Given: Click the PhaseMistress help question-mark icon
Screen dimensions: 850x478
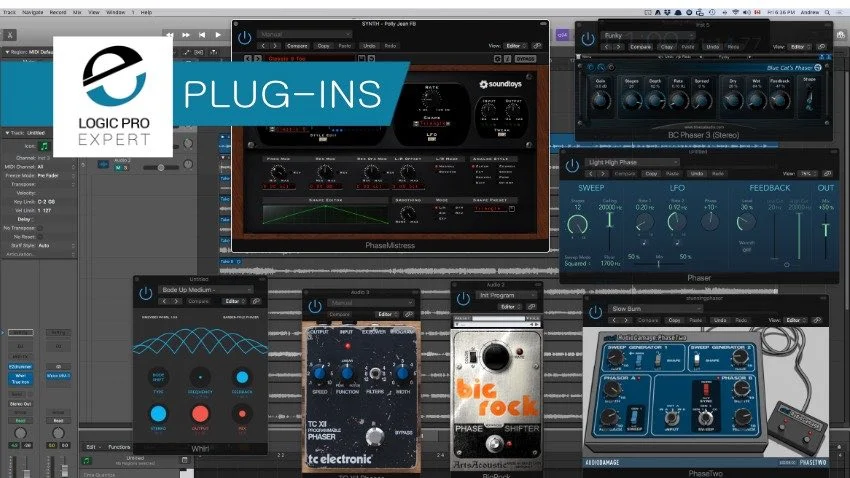Looking at the screenshot, I should point(507,59).
